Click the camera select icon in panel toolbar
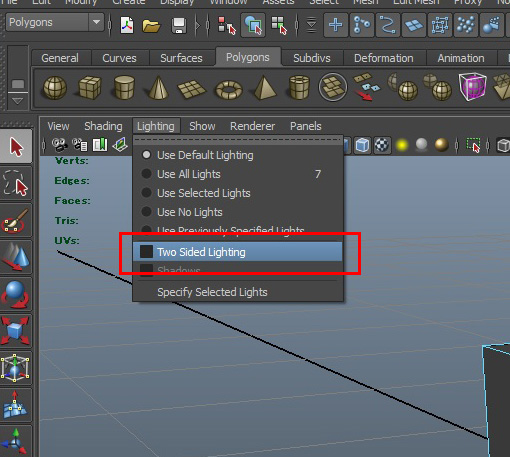Screen dimensions: 510x457 (x=60, y=145)
